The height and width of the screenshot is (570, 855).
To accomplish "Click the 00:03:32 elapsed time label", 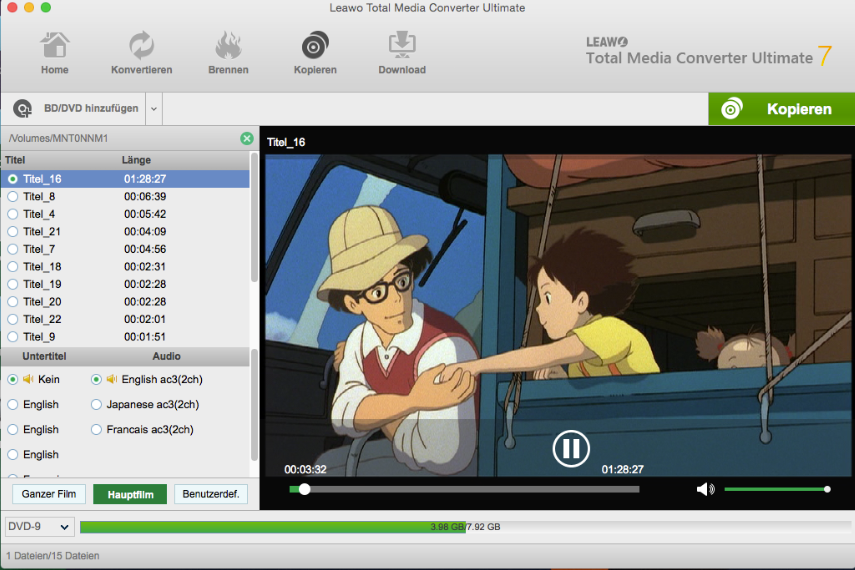I will pos(305,469).
